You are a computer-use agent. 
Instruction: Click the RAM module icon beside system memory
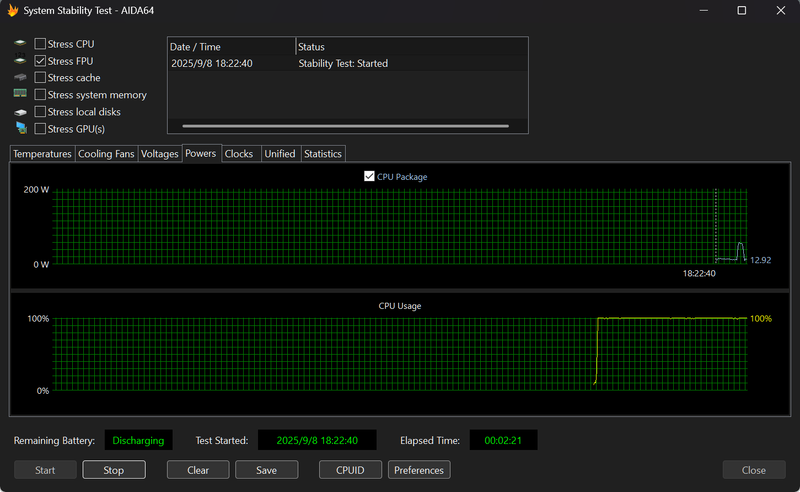coord(20,94)
